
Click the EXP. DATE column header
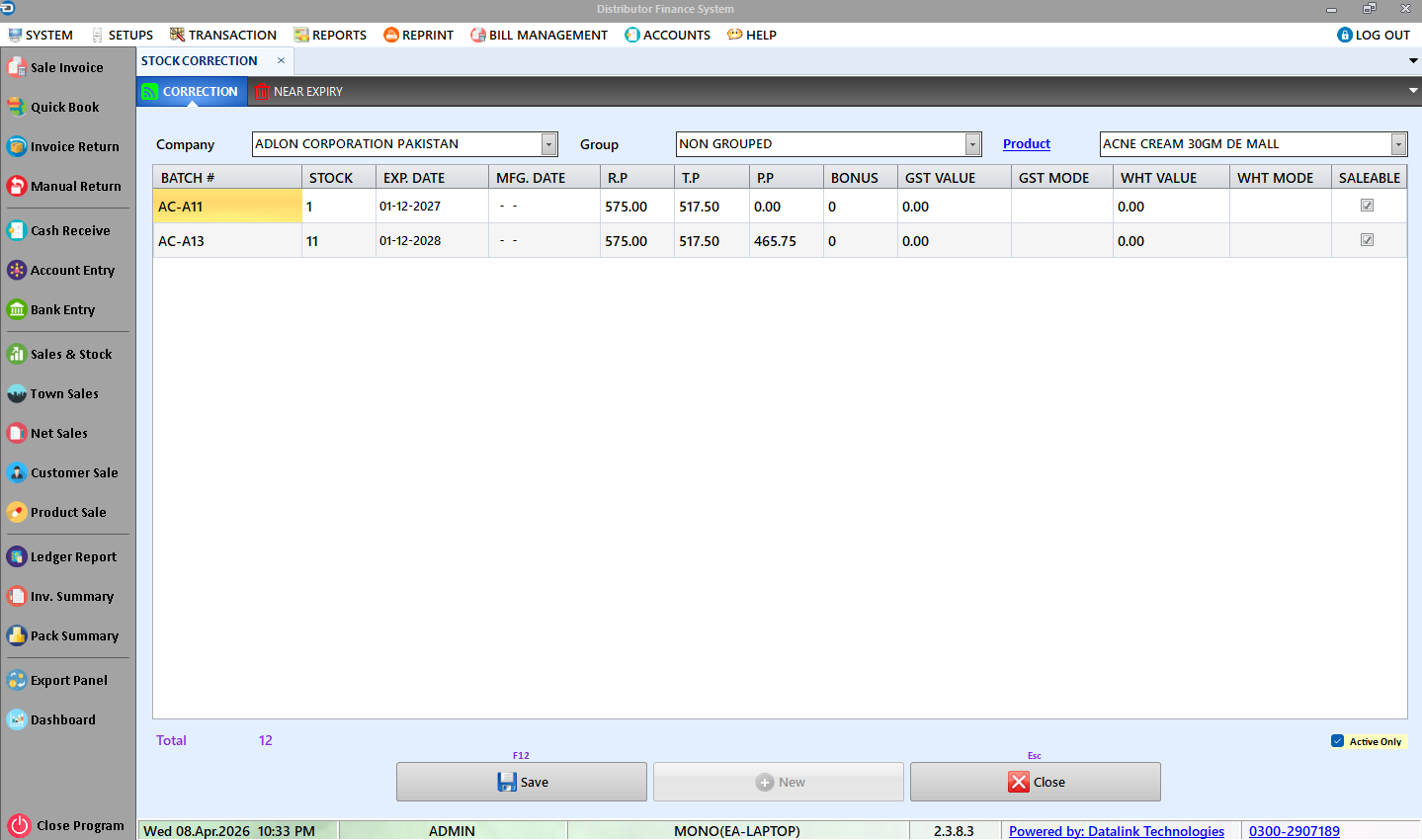pos(432,178)
